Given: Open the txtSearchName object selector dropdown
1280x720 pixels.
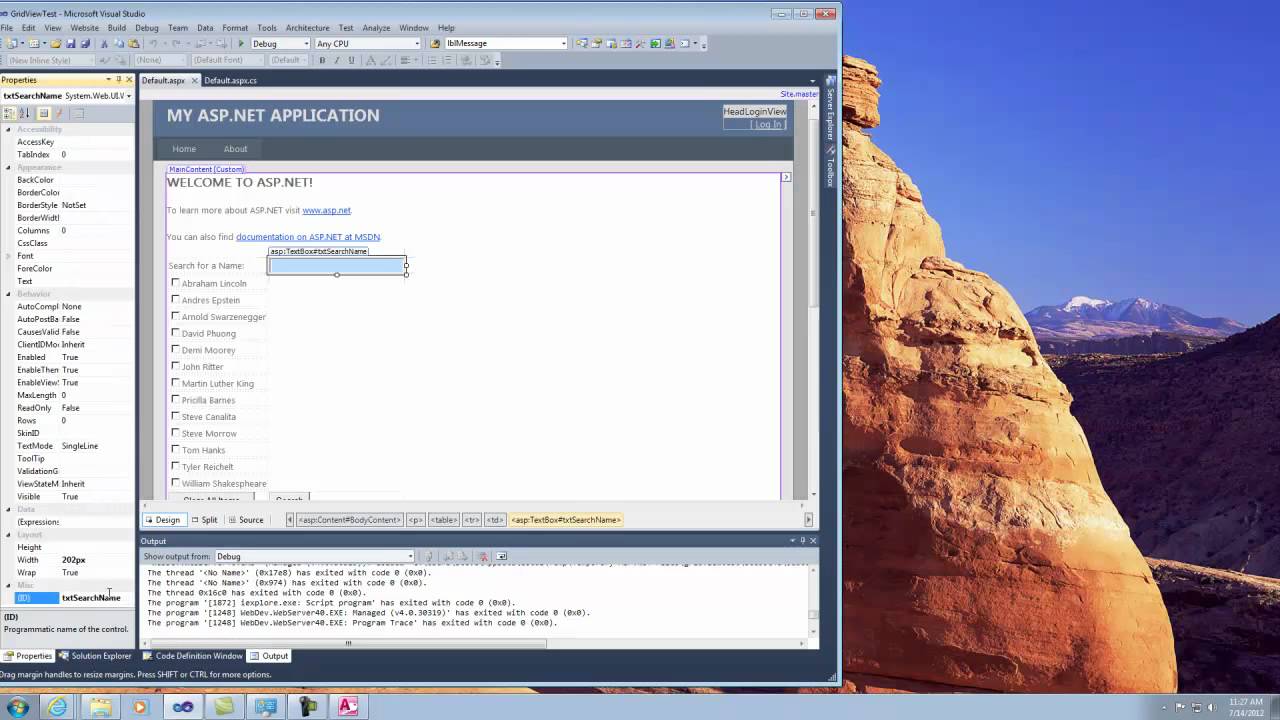Looking at the screenshot, I should click(129, 96).
